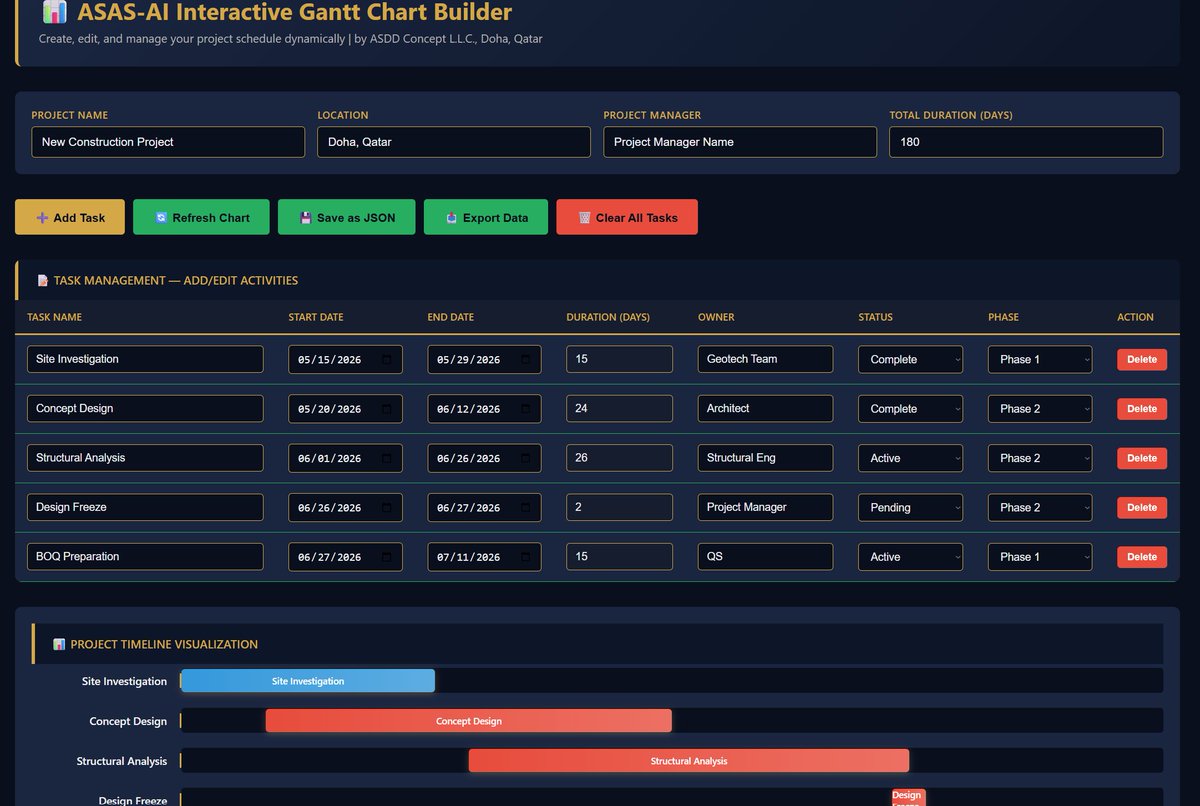
Task: Click the Export Data button
Action: click(486, 217)
